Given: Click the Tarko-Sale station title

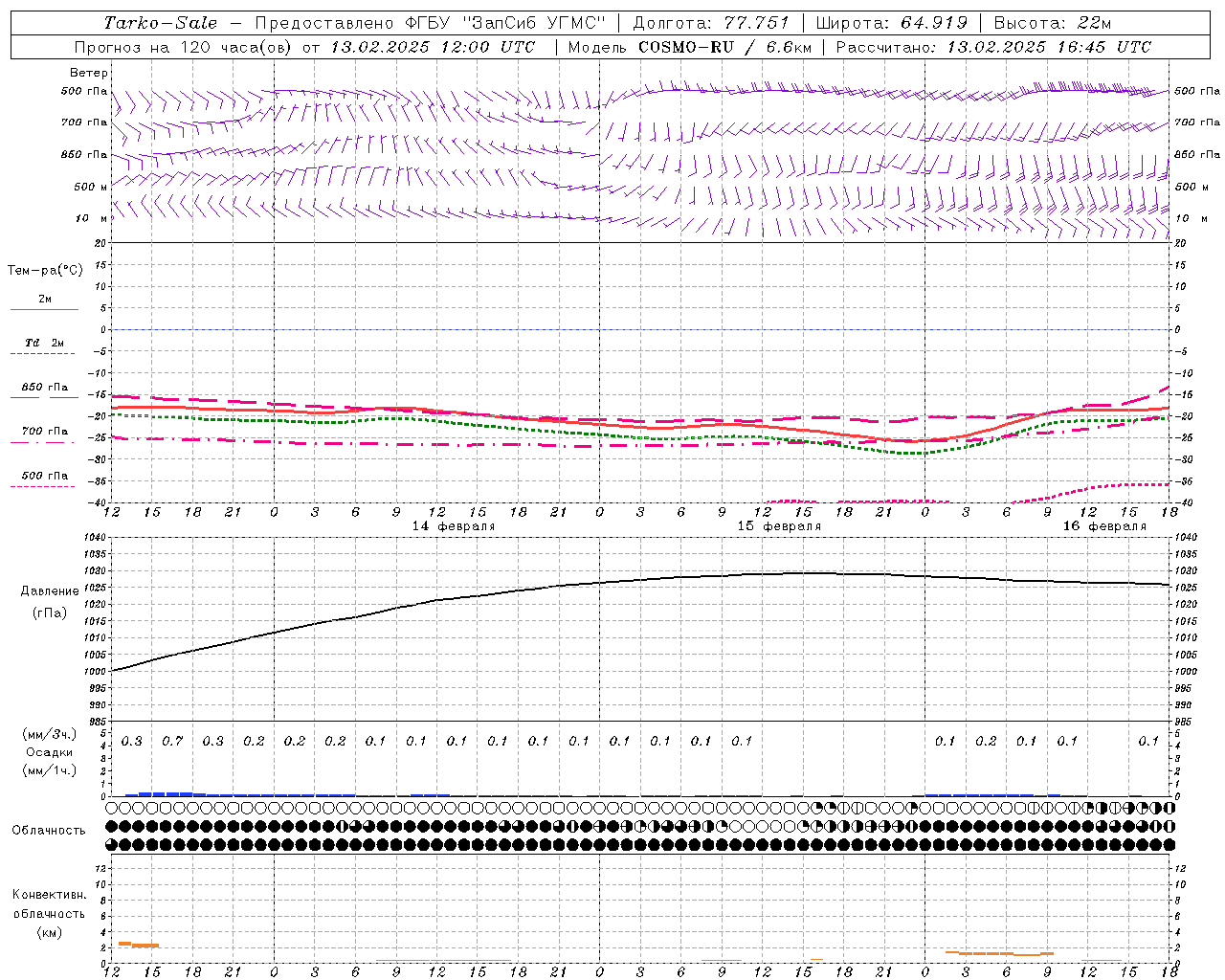Looking at the screenshot, I should [161, 23].
